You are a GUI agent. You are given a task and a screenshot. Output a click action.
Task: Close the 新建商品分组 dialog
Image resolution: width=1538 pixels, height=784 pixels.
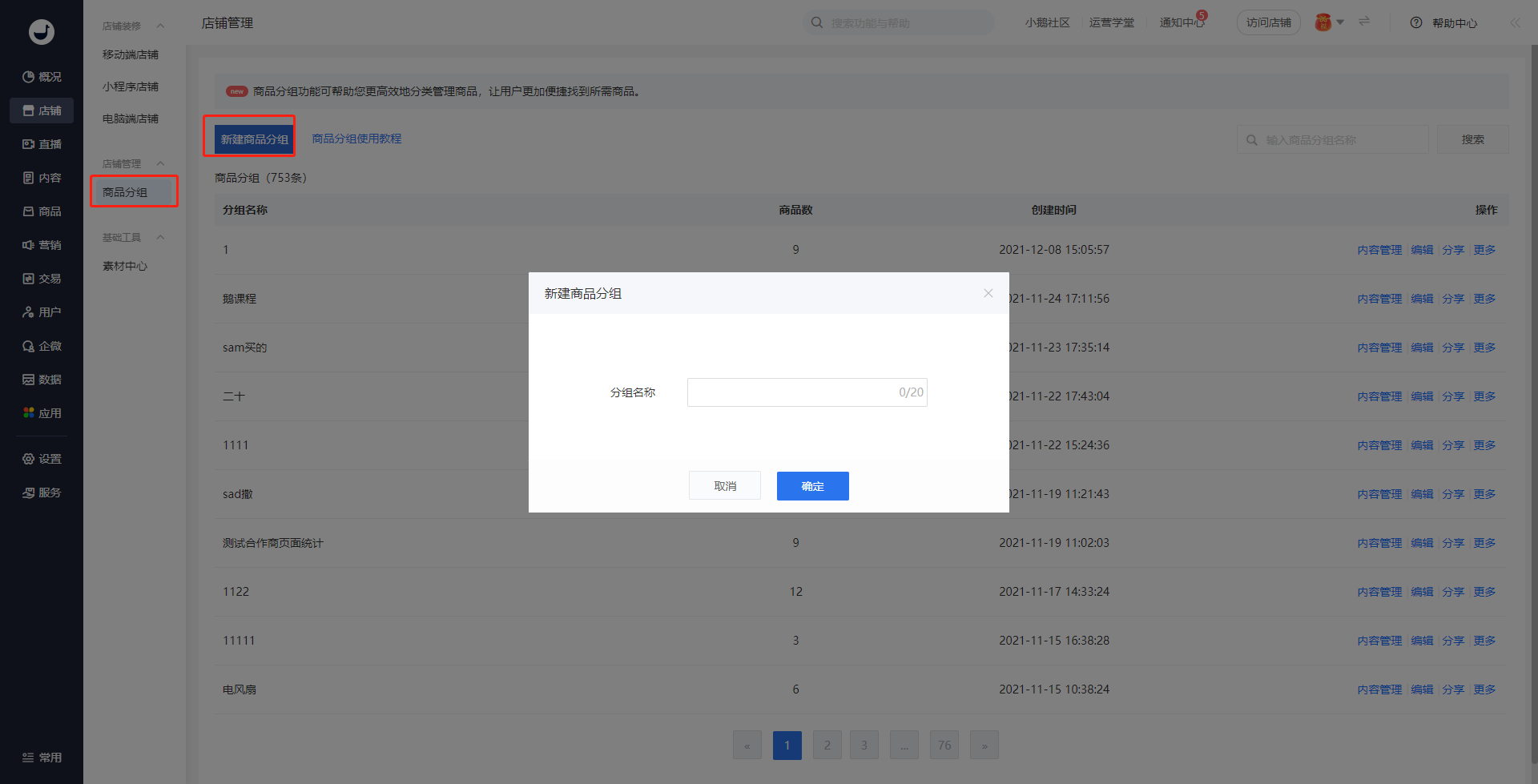tap(988, 293)
